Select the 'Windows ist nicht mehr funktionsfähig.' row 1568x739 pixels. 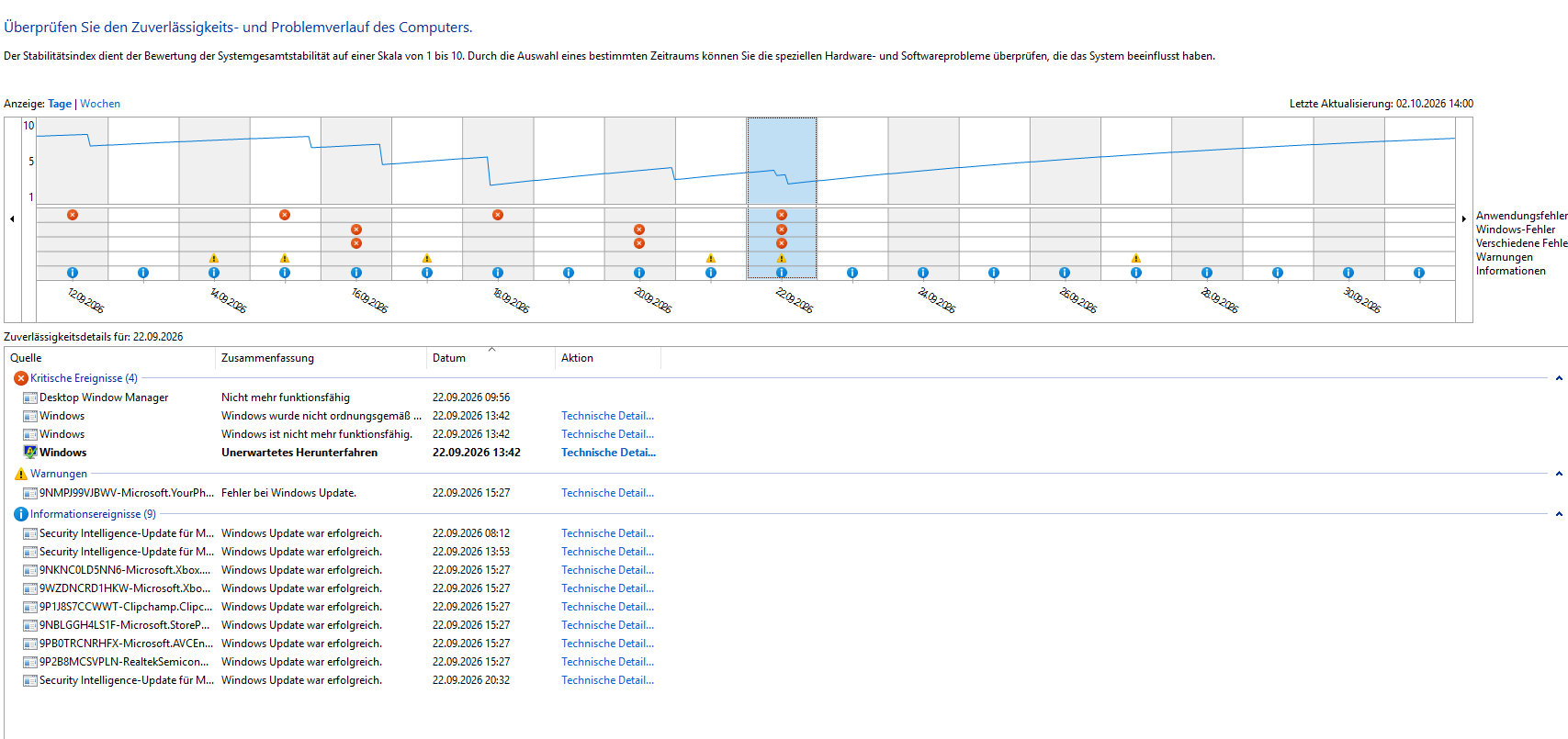pyautogui.click(x=338, y=434)
